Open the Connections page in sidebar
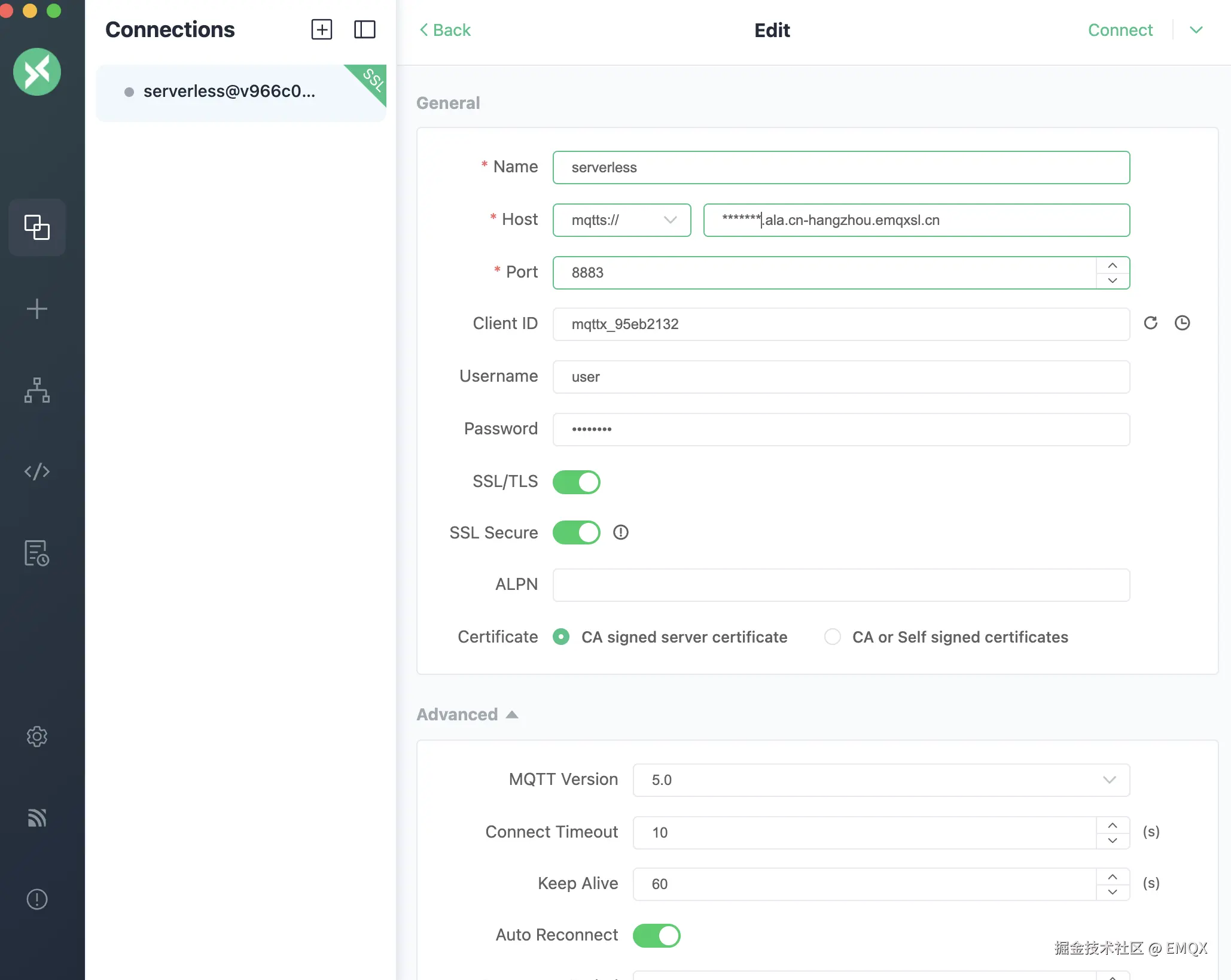The width and height of the screenshot is (1231, 980). [36, 227]
